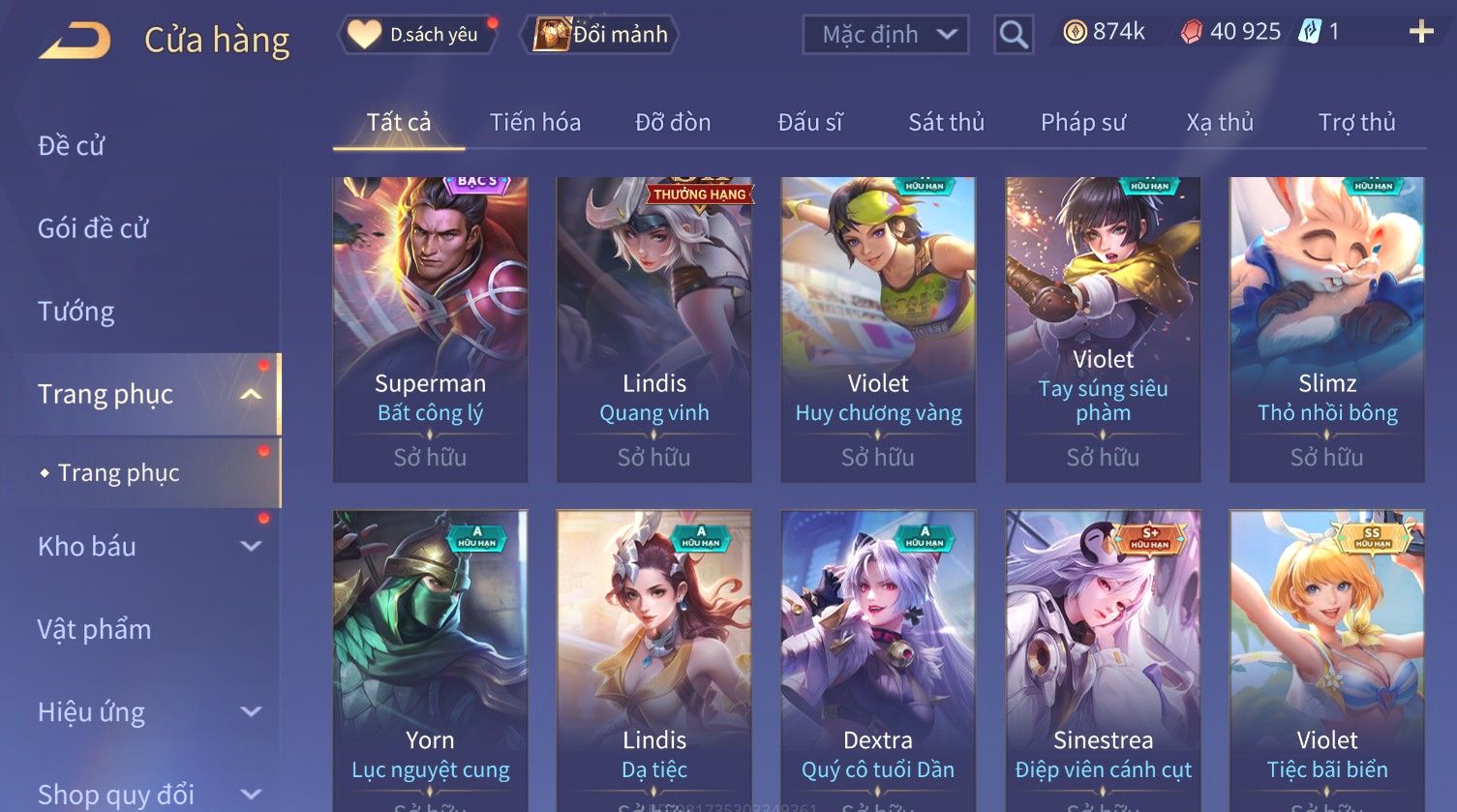Select Slimz Thỏ nhồi bông skin card
Viewport: 1457px width, 812px height.
click(1326, 329)
